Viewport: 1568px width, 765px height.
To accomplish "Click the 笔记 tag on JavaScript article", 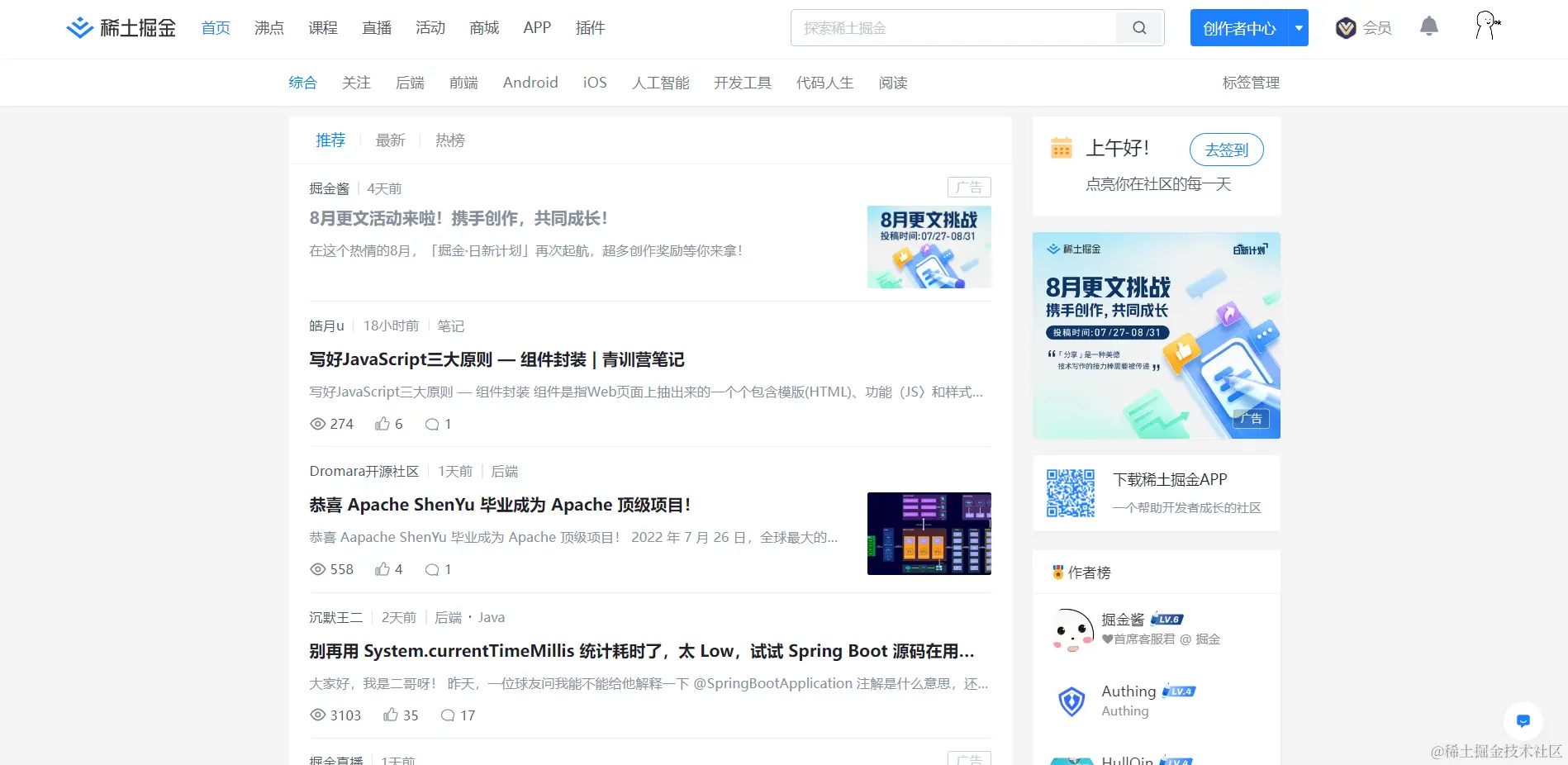I will coord(451,325).
